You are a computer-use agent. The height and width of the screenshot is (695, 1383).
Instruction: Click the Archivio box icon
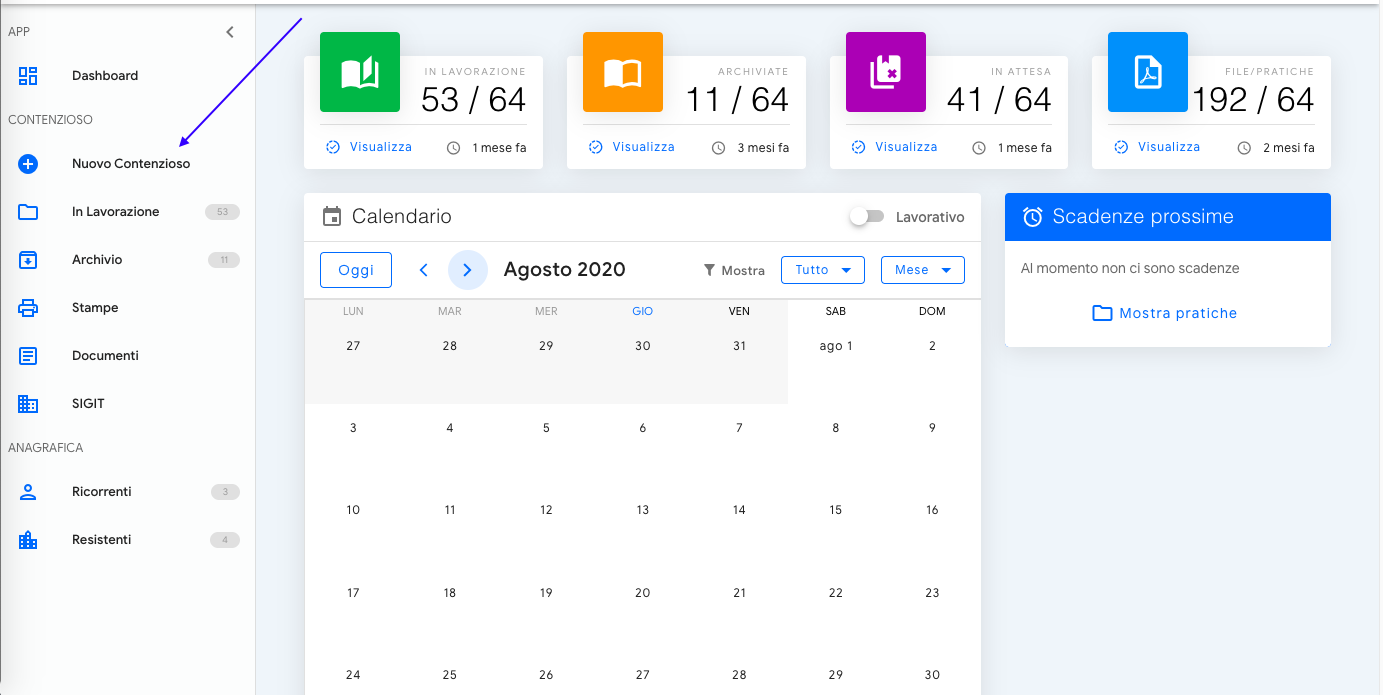[28, 260]
